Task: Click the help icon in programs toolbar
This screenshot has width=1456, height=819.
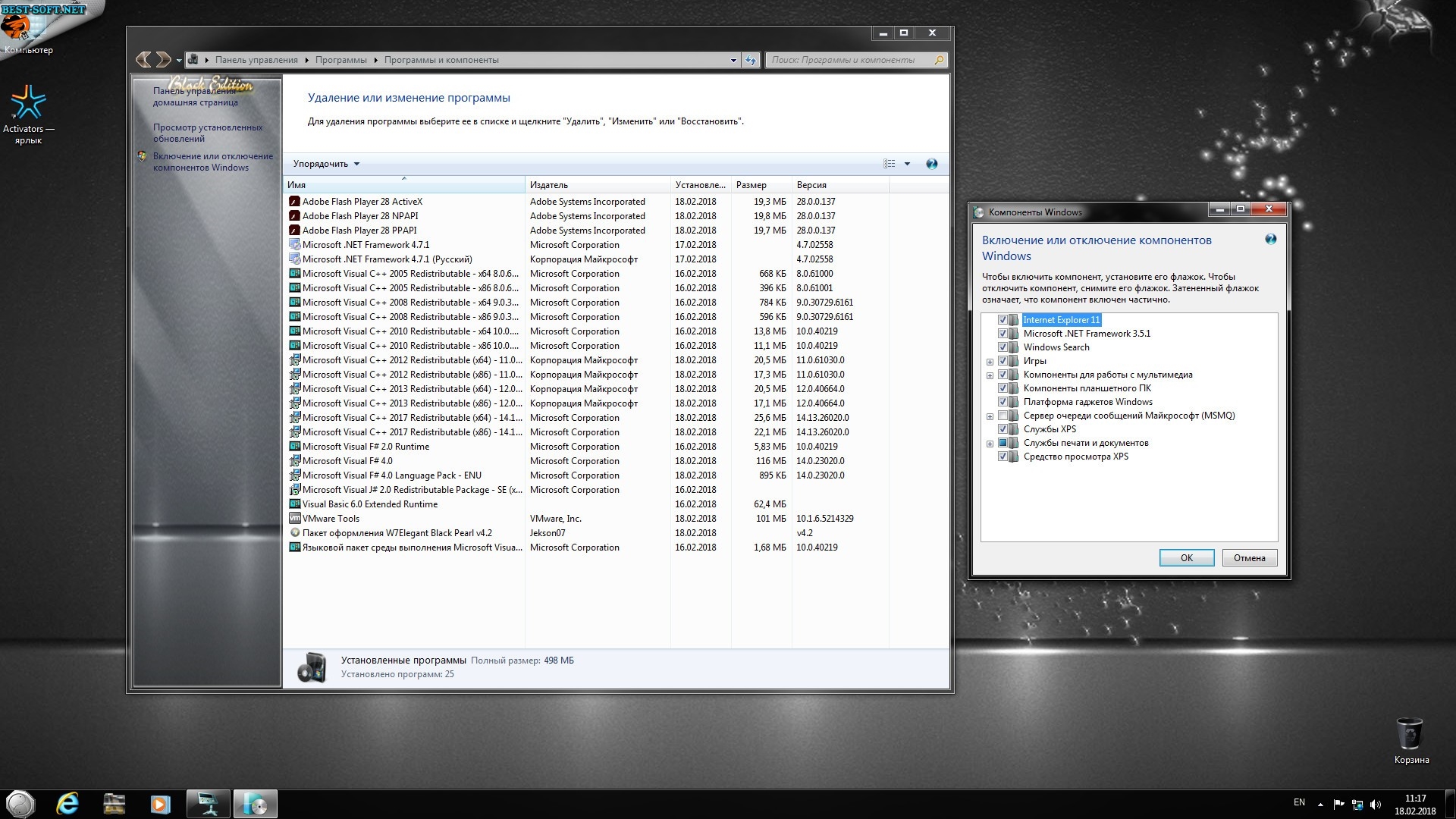Action: click(x=931, y=164)
